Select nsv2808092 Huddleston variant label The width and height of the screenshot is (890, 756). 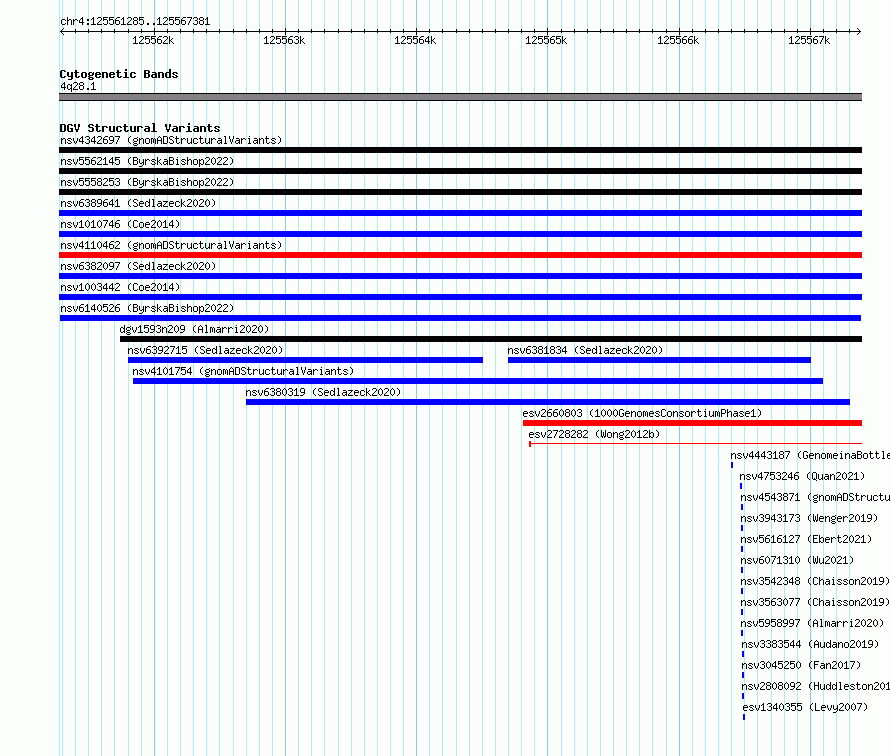816,686
